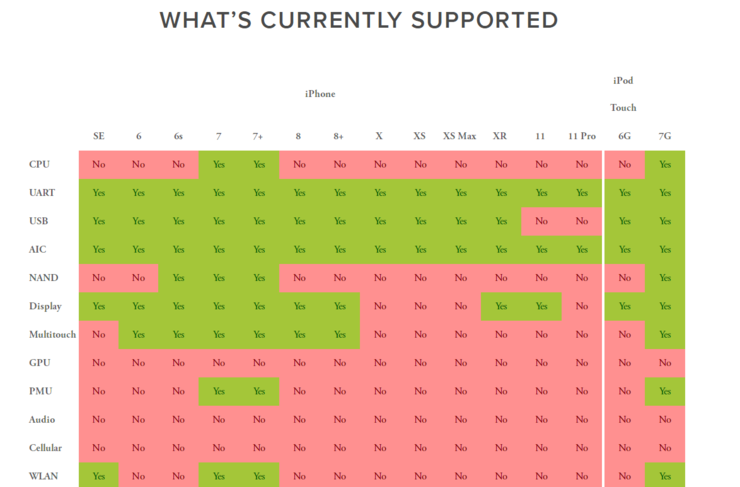Select the Multitouch row label
The height and width of the screenshot is (487, 740).
click(49, 335)
